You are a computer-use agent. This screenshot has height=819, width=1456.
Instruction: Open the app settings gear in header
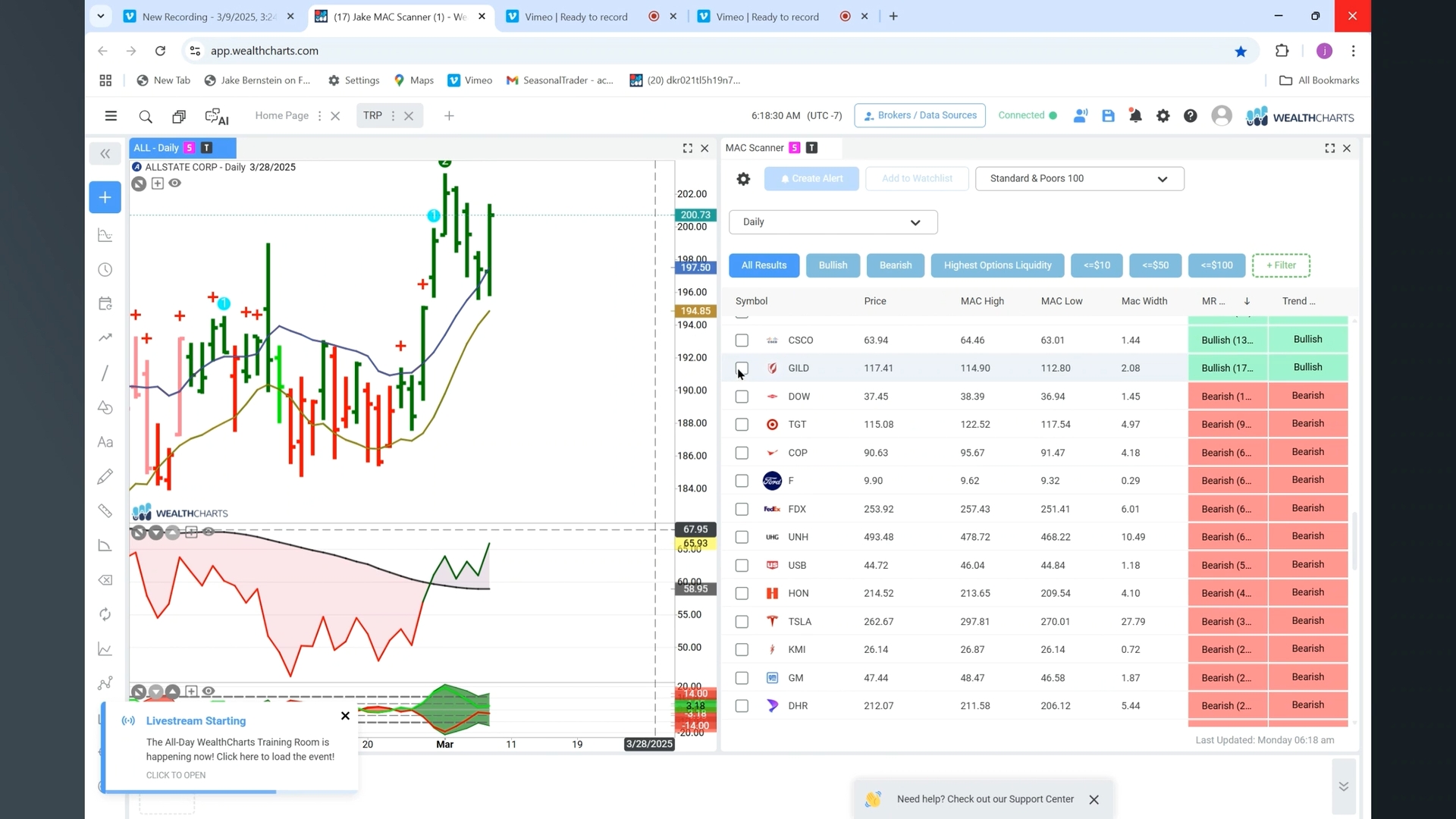point(1163,116)
